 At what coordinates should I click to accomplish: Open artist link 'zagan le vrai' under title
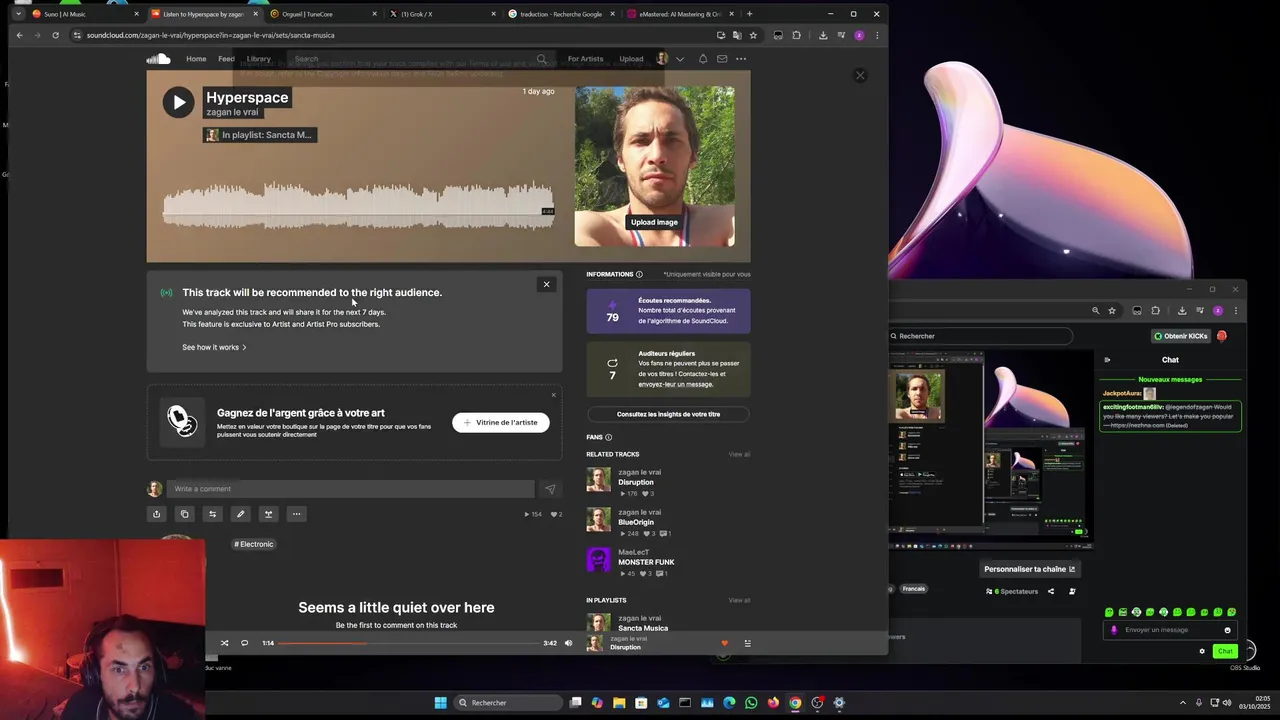tap(232, 112)
